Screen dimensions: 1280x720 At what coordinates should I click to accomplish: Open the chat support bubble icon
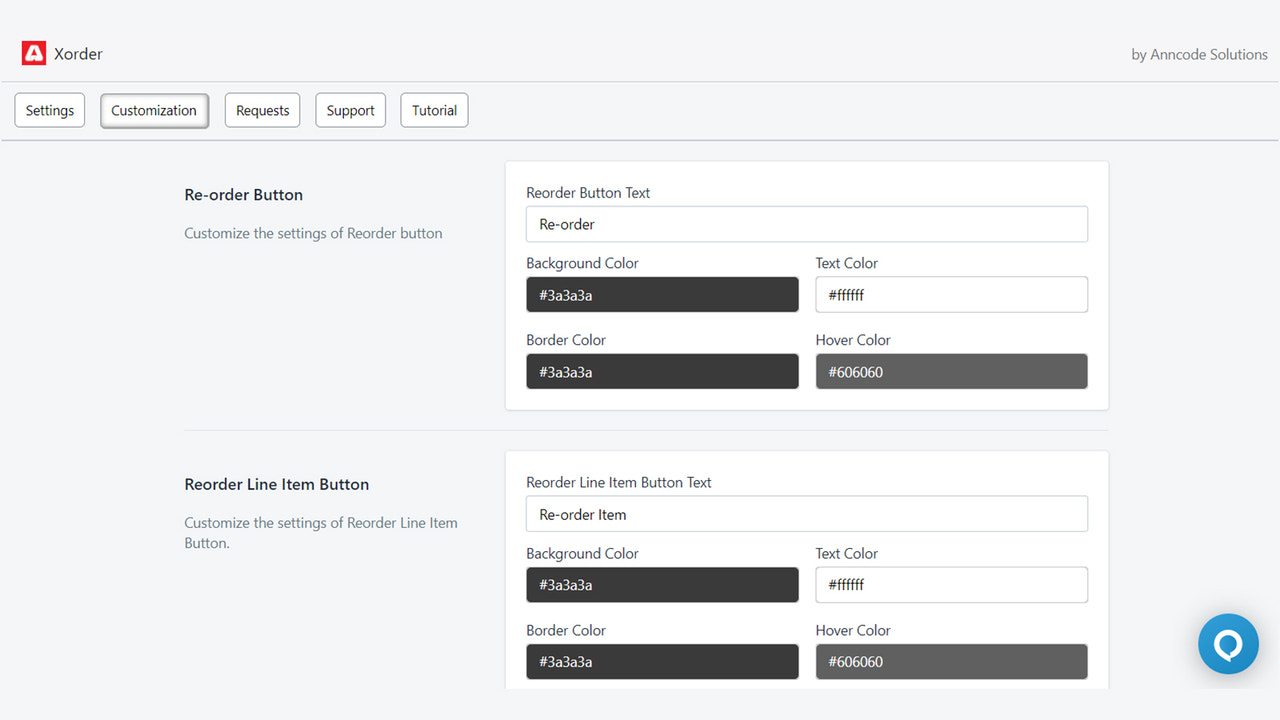pos(1228,643)
